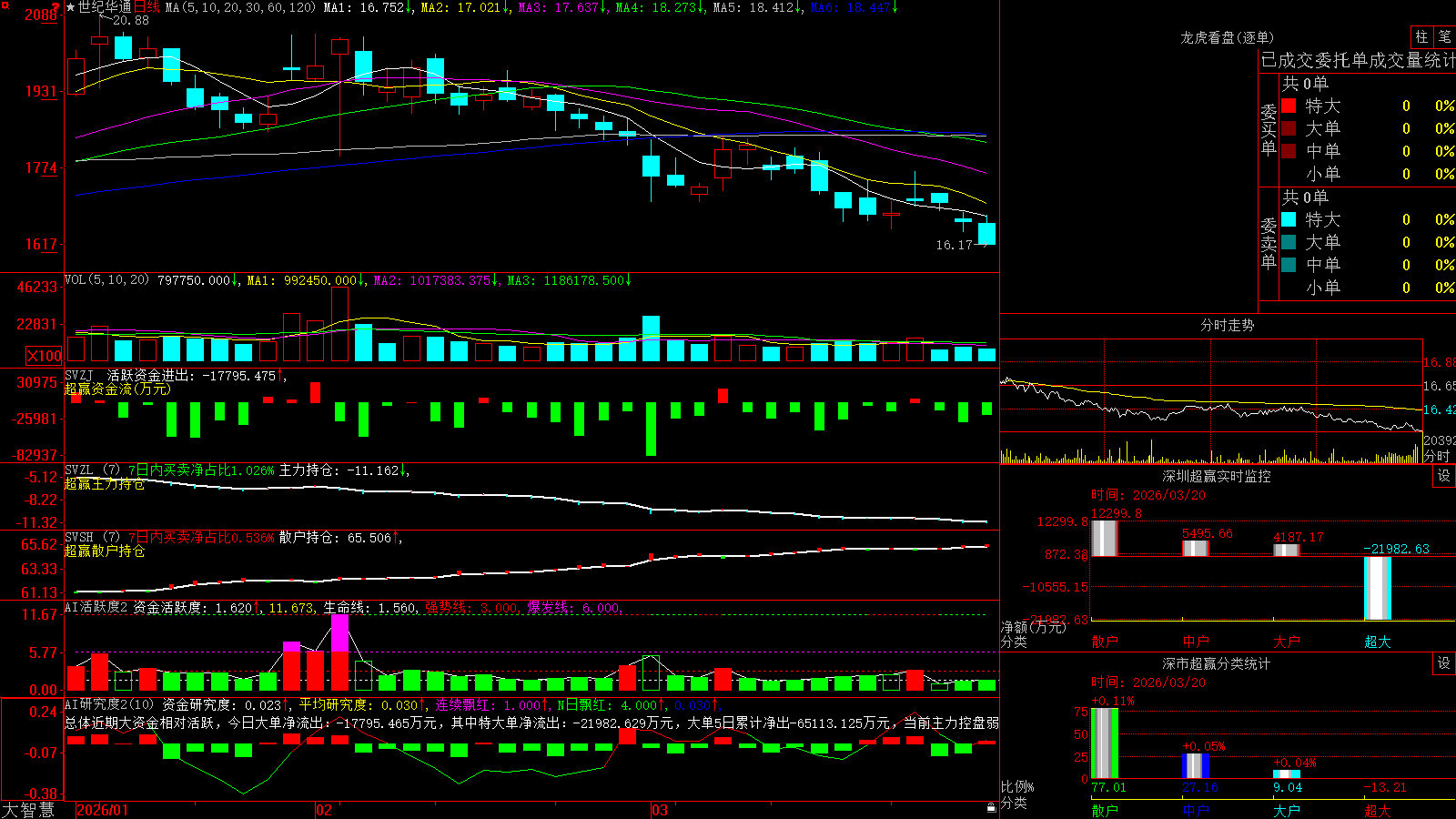Screen dimensions: 1456x819
Task: Click the 超大 bar labeled -21982.63
Action: click(x=1378, y=588)
